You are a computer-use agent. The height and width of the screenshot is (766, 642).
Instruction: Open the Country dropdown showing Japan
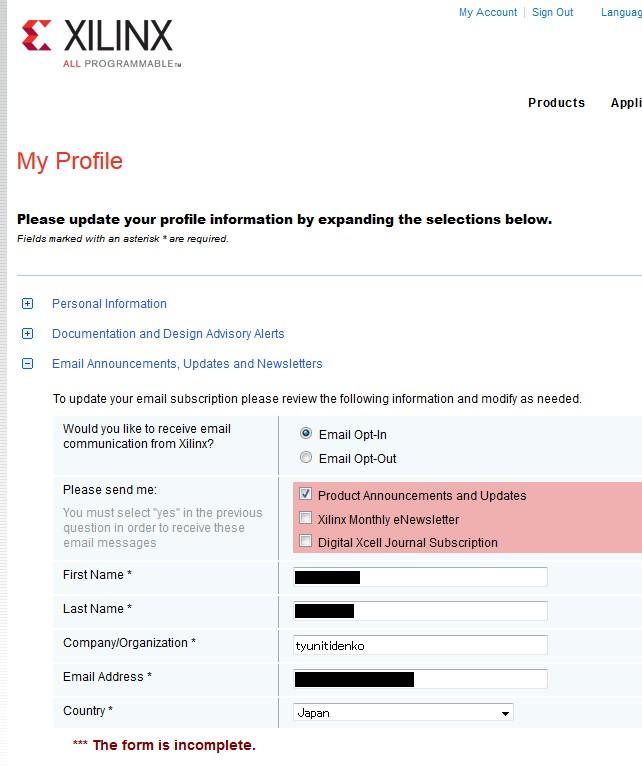[403, 713]
